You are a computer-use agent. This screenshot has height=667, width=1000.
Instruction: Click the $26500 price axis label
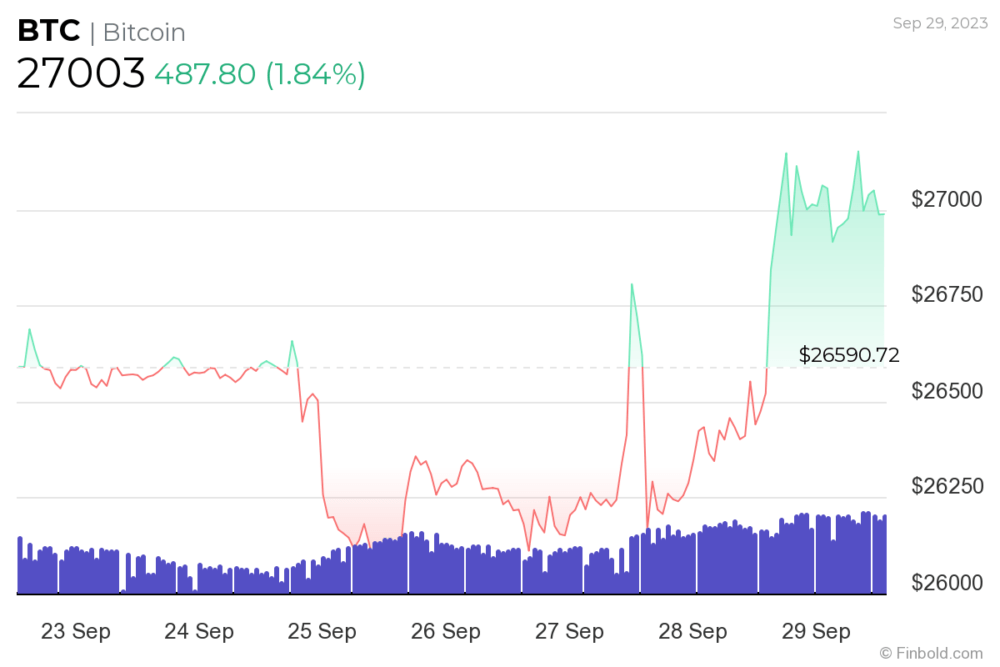point(946,391)
